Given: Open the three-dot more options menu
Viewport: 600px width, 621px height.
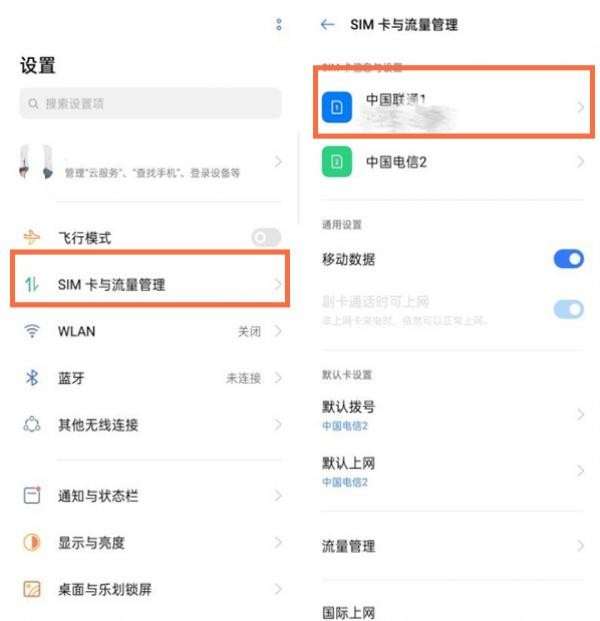Looking at the screenshot, I should coord(279,25).
